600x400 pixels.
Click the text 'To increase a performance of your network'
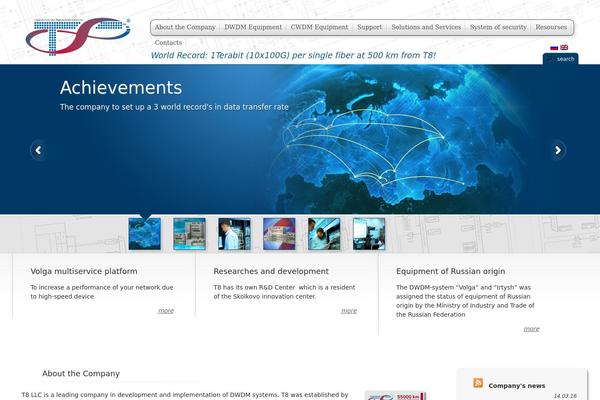pos(102,292)
